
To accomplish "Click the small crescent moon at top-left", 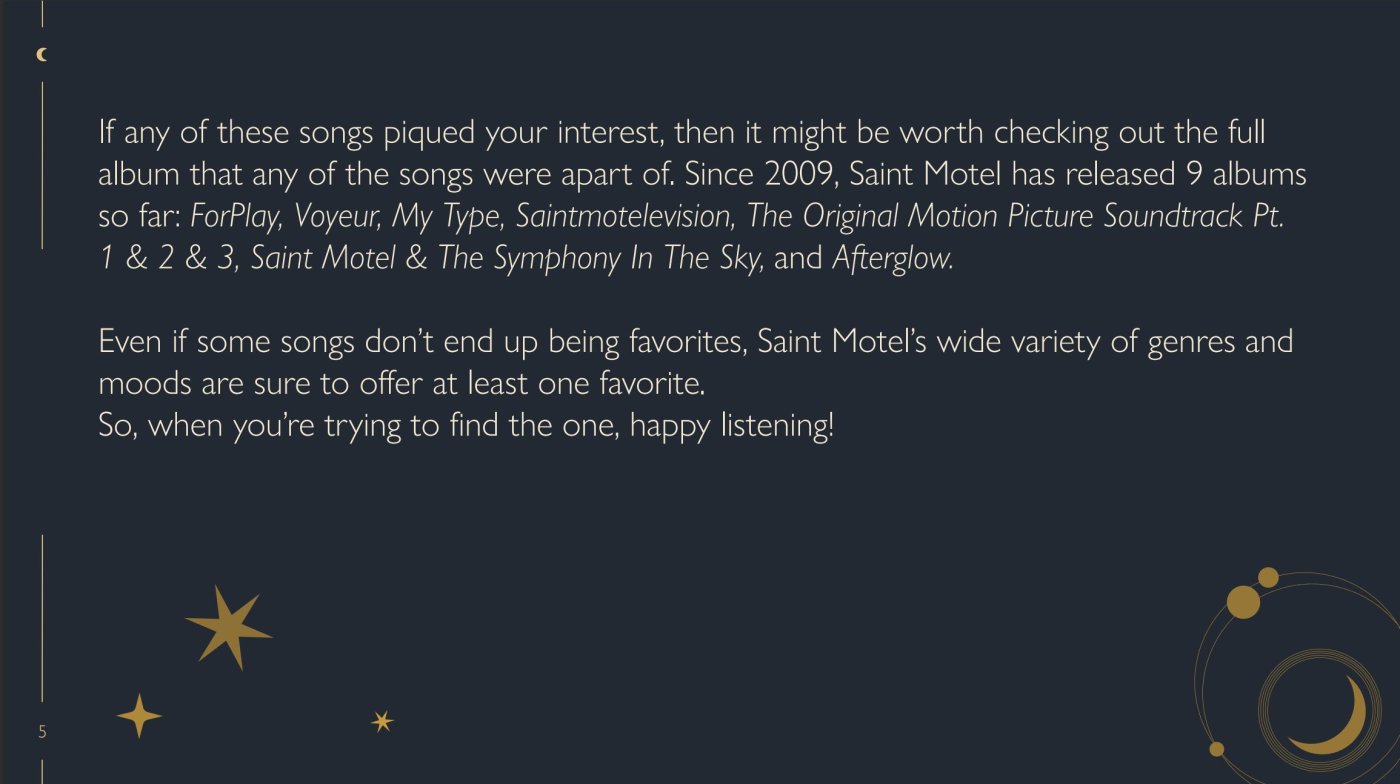I will click(x=41, y=55).
